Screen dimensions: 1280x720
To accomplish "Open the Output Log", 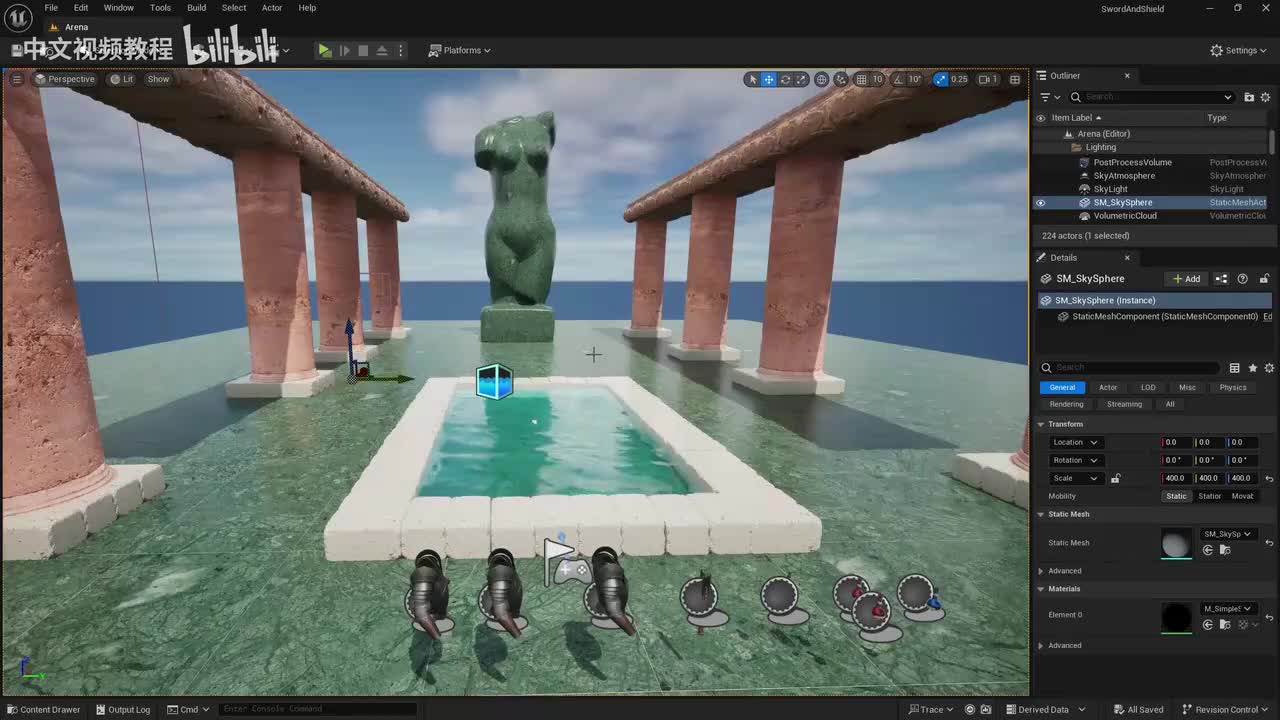I will tap(122, 710).
